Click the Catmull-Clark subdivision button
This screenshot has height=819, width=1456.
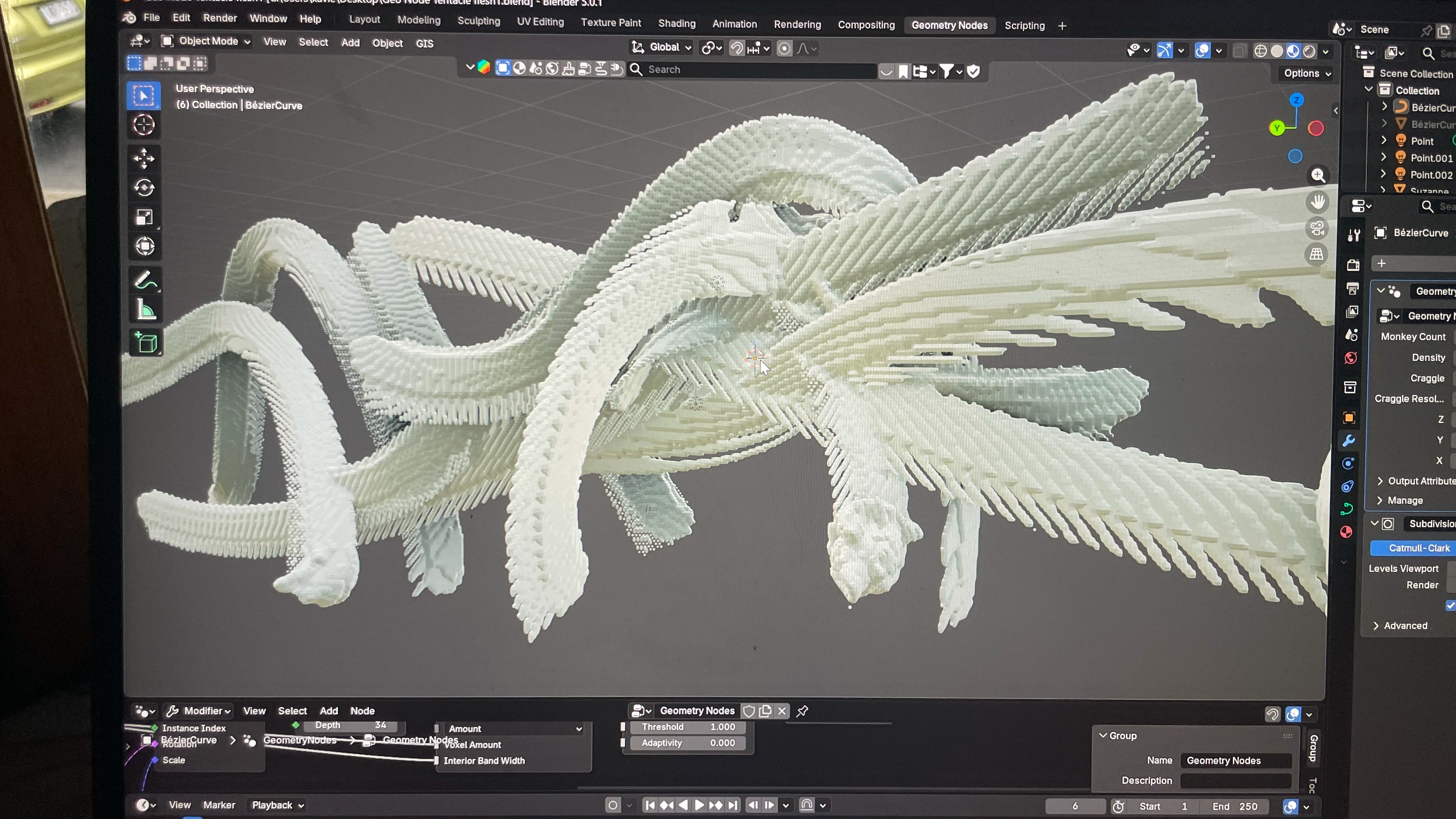click(x=1414, y=548)
